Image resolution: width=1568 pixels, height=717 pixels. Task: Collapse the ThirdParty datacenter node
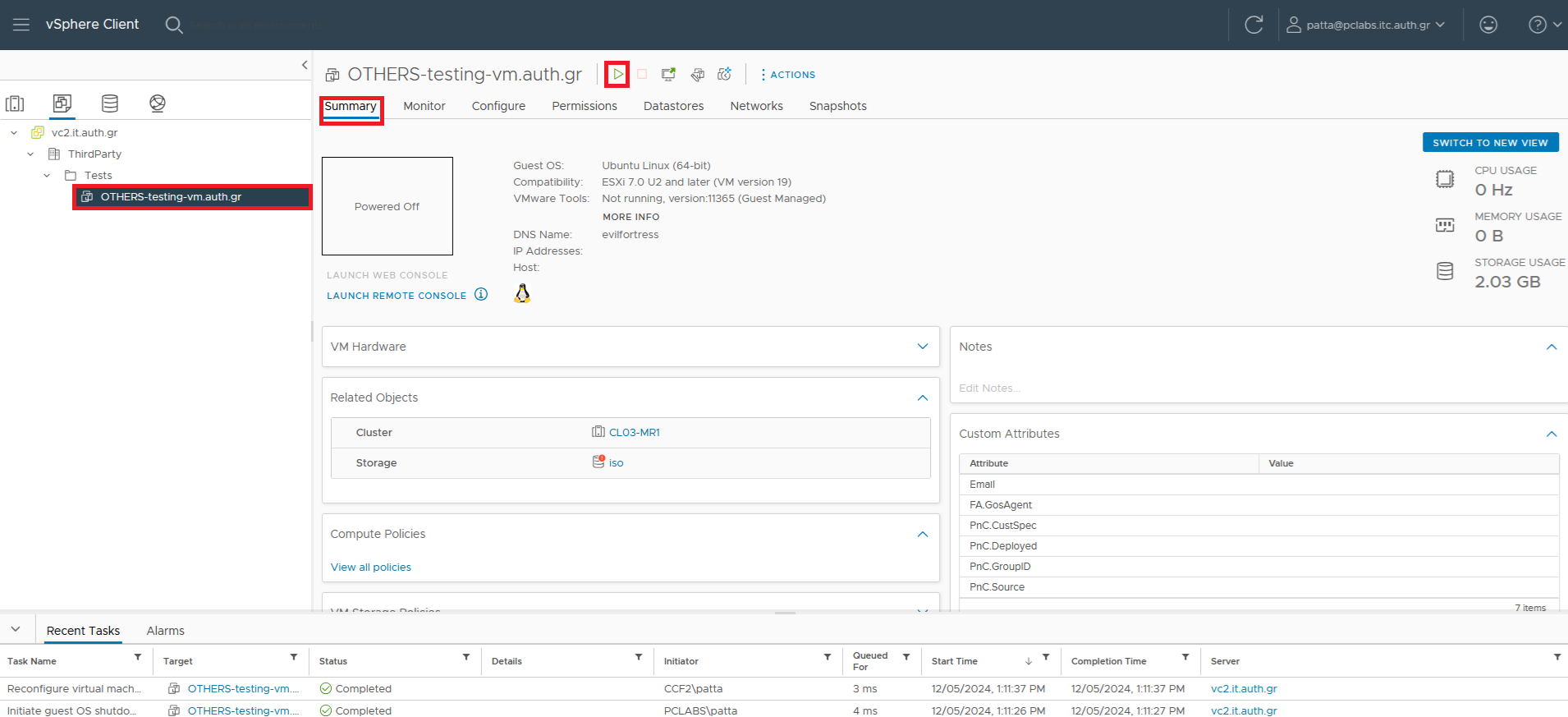point(30,154)
